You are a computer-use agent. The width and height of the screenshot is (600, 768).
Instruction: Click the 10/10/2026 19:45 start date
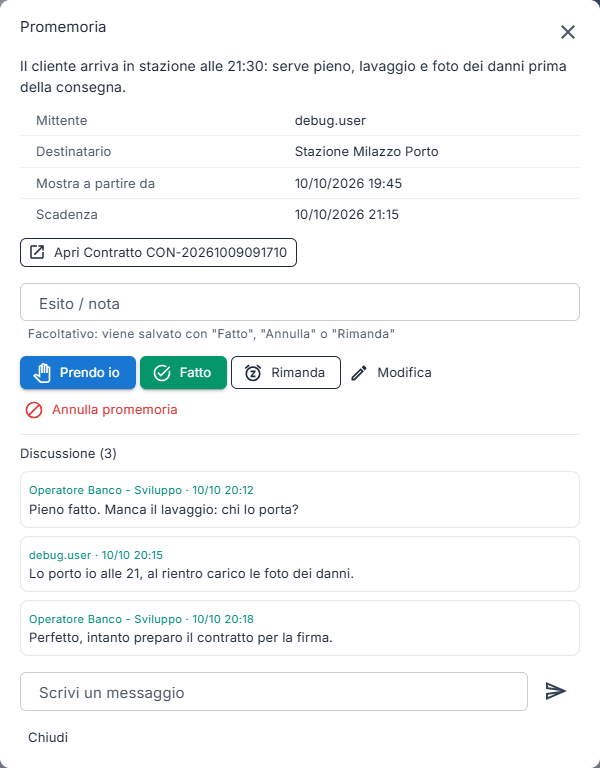[x=348, y=184]
